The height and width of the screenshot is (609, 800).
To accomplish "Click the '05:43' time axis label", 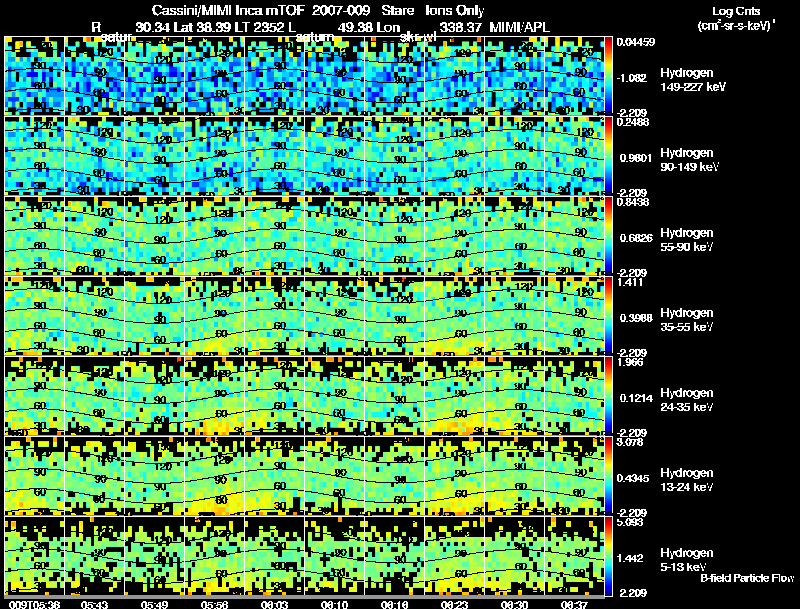I will pos(95,604).
